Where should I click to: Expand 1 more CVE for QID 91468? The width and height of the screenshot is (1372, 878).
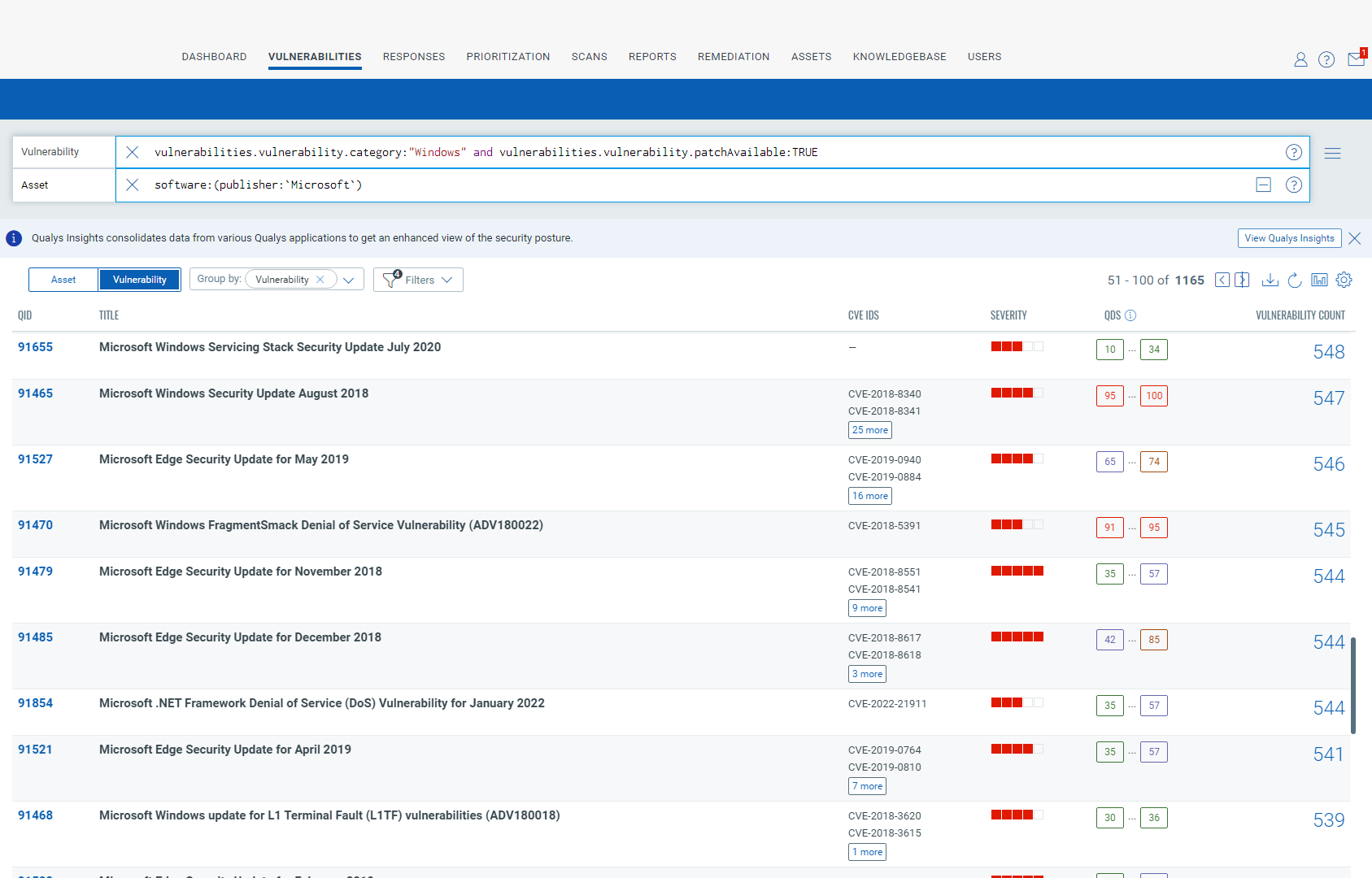click(x=867, y=852)
